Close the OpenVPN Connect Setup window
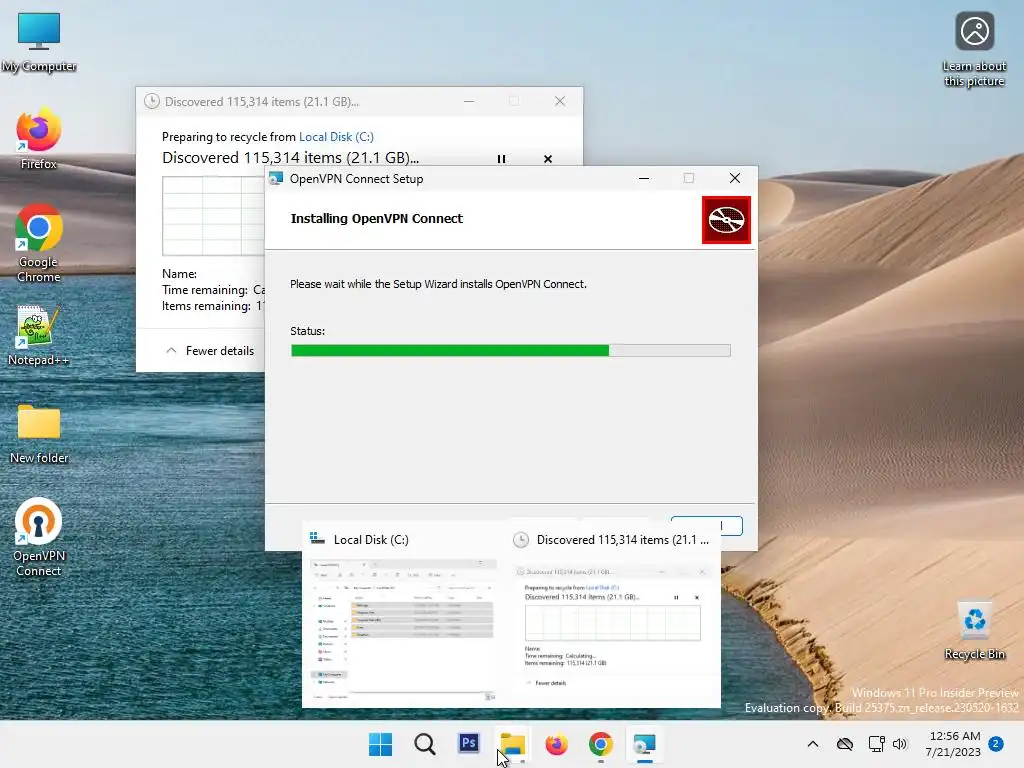1024x768 pixels. [735, 178]
